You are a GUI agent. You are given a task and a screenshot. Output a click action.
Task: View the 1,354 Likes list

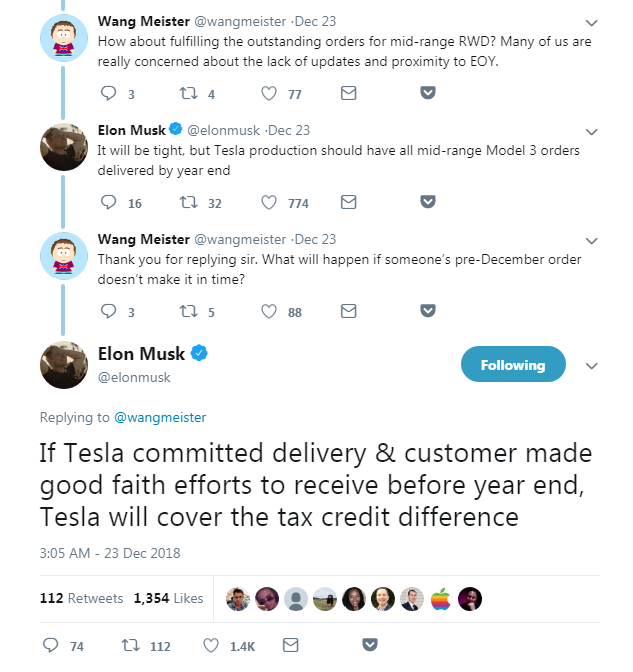pyautogui.click(x=168, y=598)
